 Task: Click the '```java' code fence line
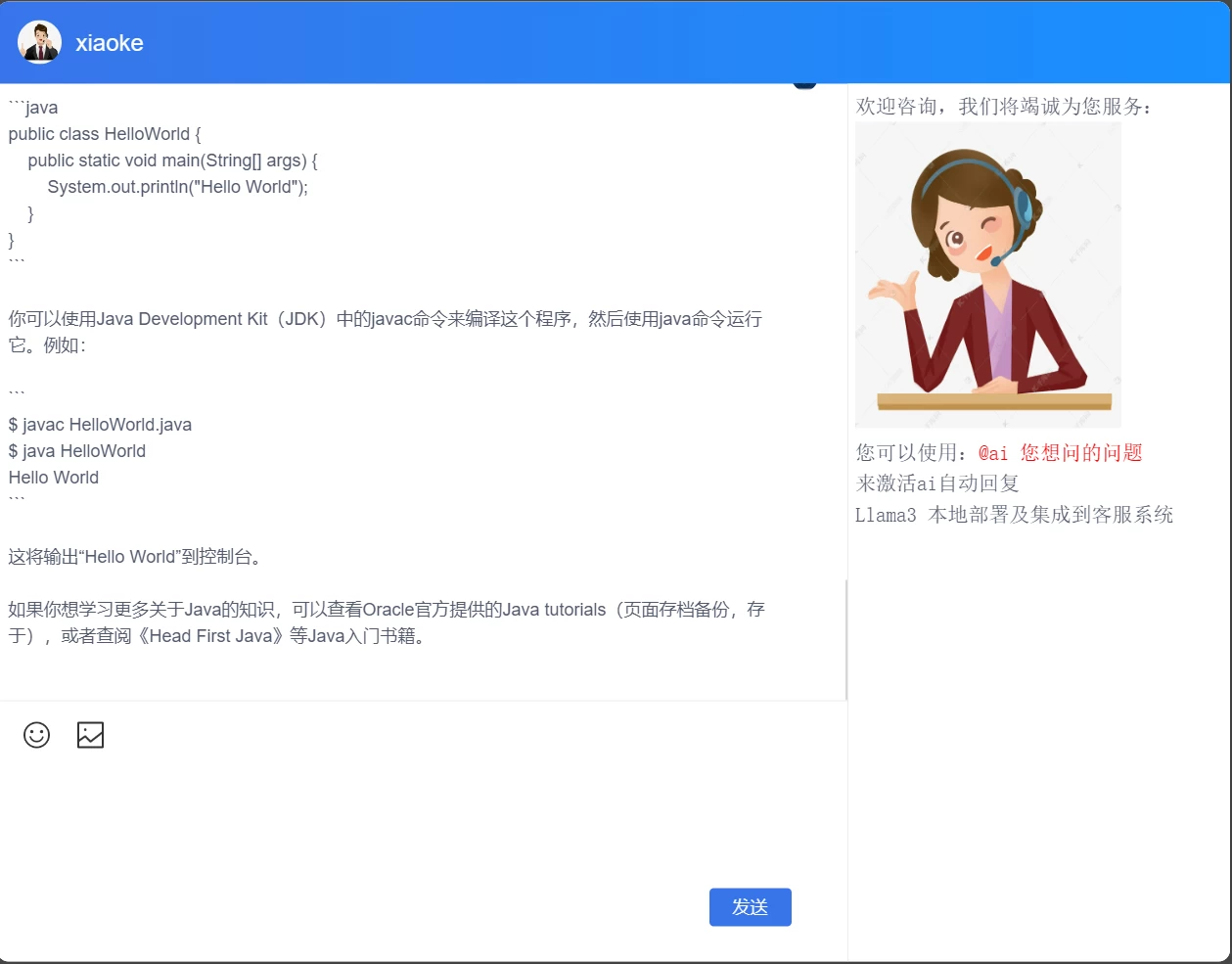coord(33,108)
